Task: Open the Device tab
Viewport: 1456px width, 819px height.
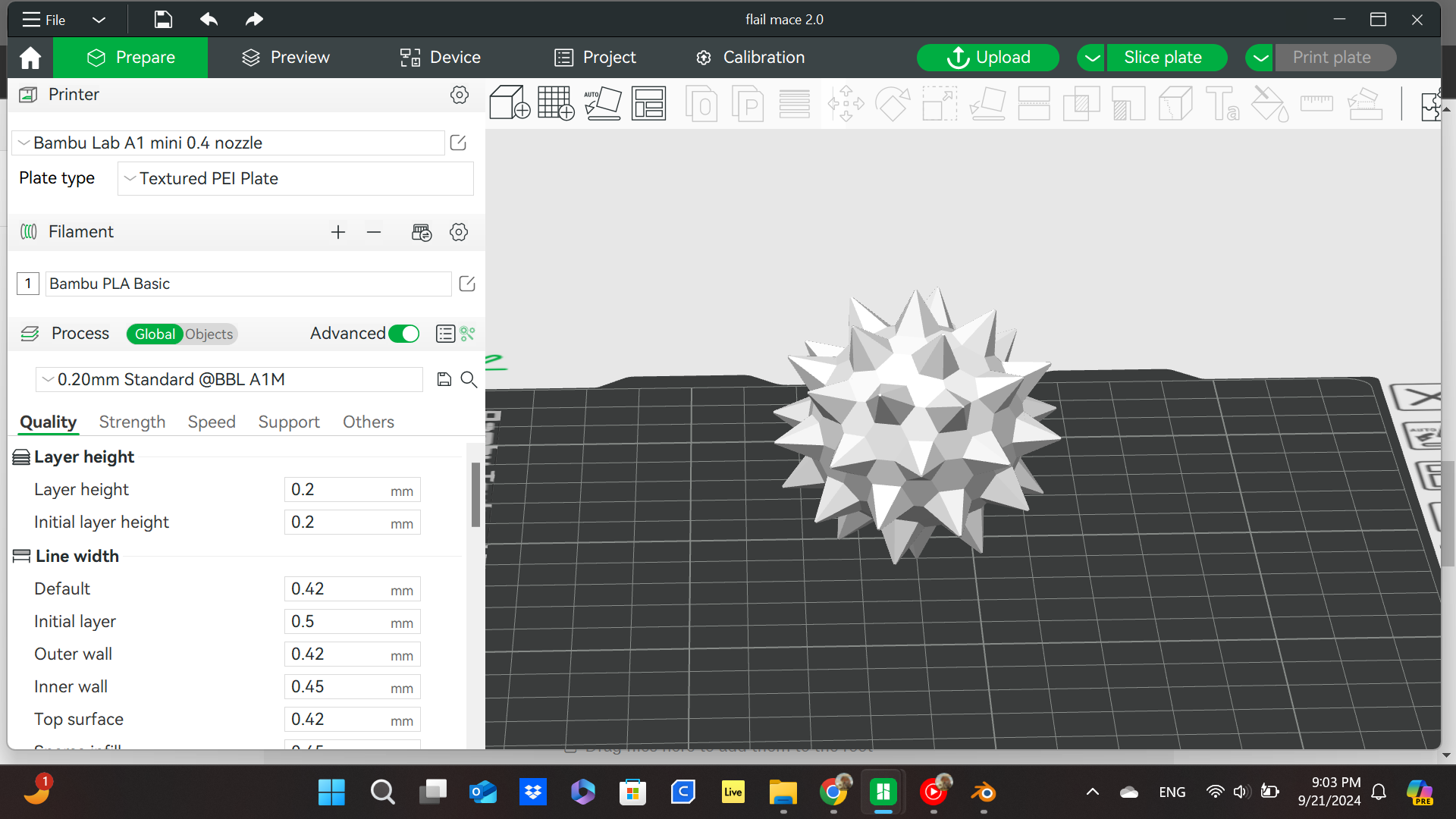Action: click(441, 58)
